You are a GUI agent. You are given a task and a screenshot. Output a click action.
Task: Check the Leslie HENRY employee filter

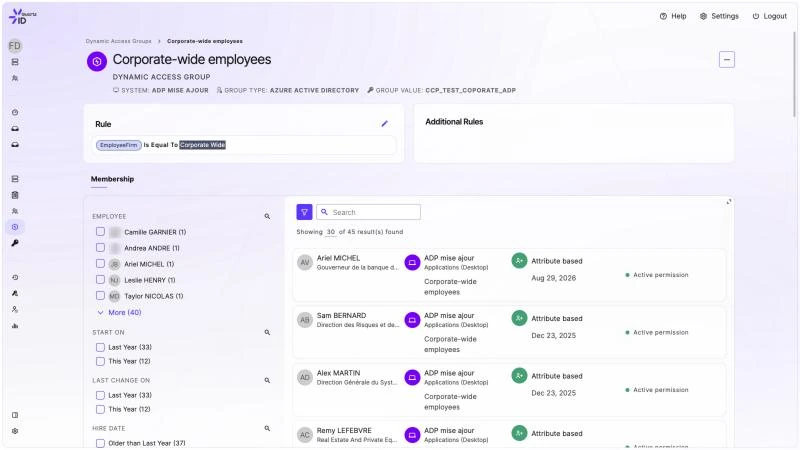[x=101, y=280]
